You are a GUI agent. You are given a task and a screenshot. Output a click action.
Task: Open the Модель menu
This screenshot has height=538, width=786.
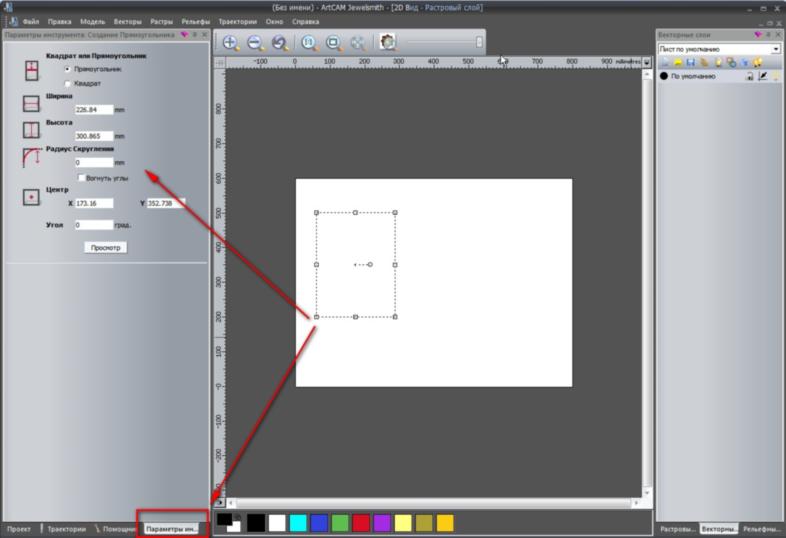coord(93,22)
